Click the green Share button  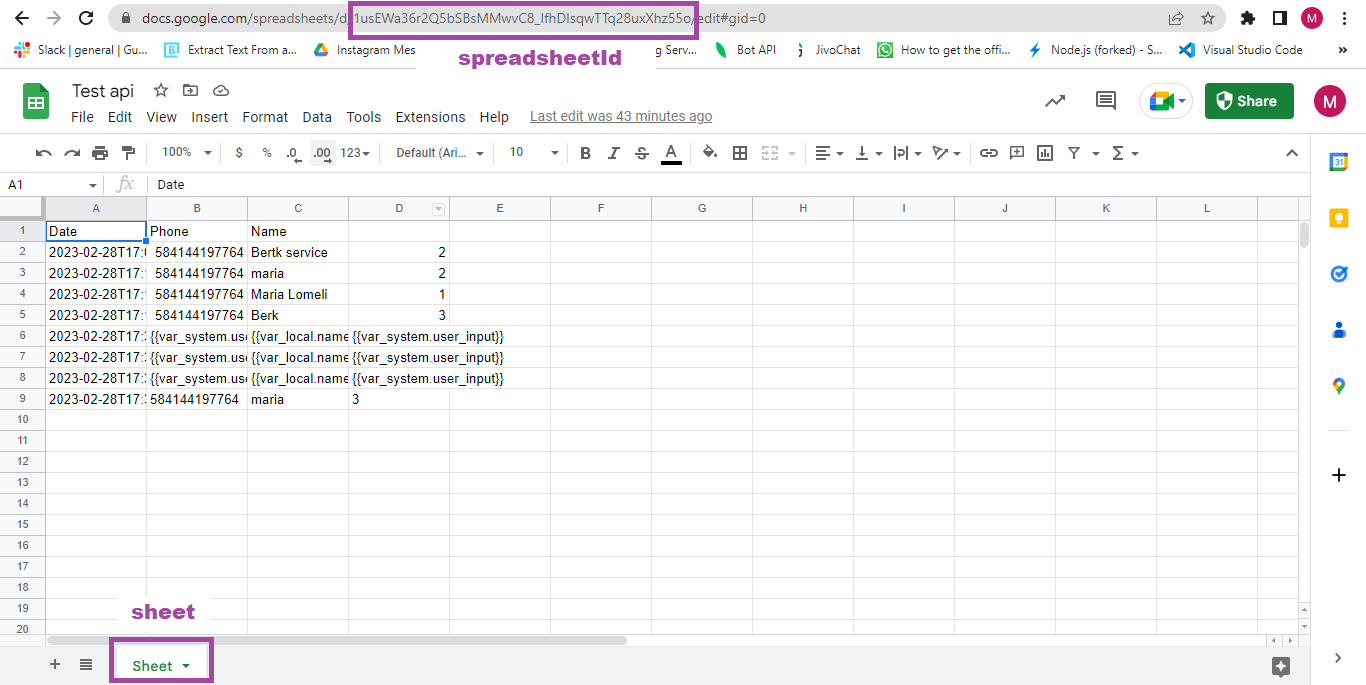[x=1248, y=101]
